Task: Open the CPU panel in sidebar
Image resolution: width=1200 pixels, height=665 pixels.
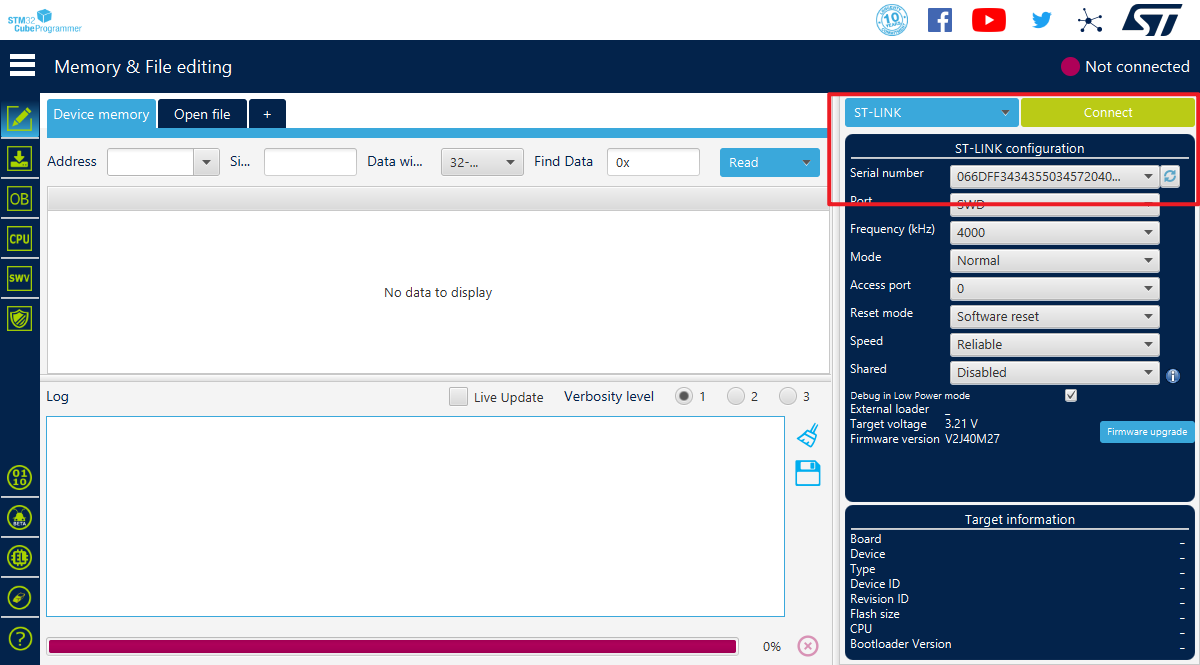Action: [19, 239]
